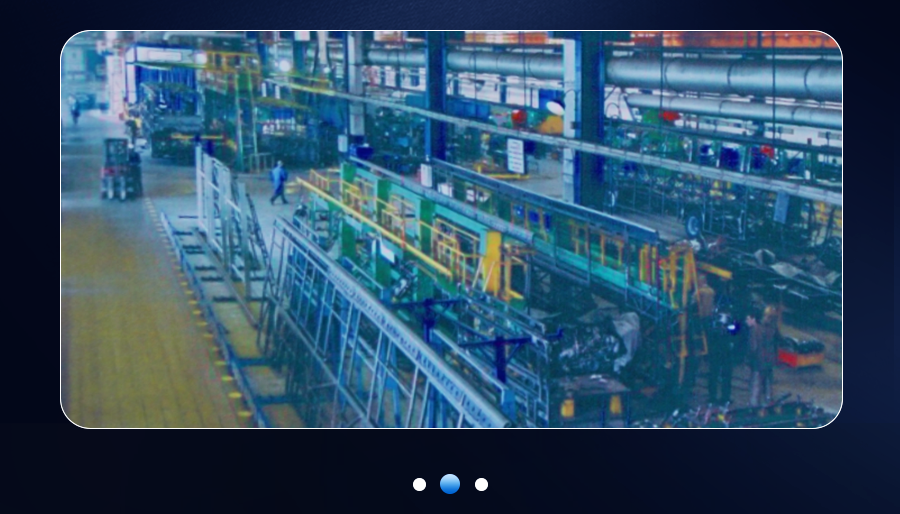900x514 pixels.
Task: Click the first carousel pagination dot
Action: coord(419,484)
